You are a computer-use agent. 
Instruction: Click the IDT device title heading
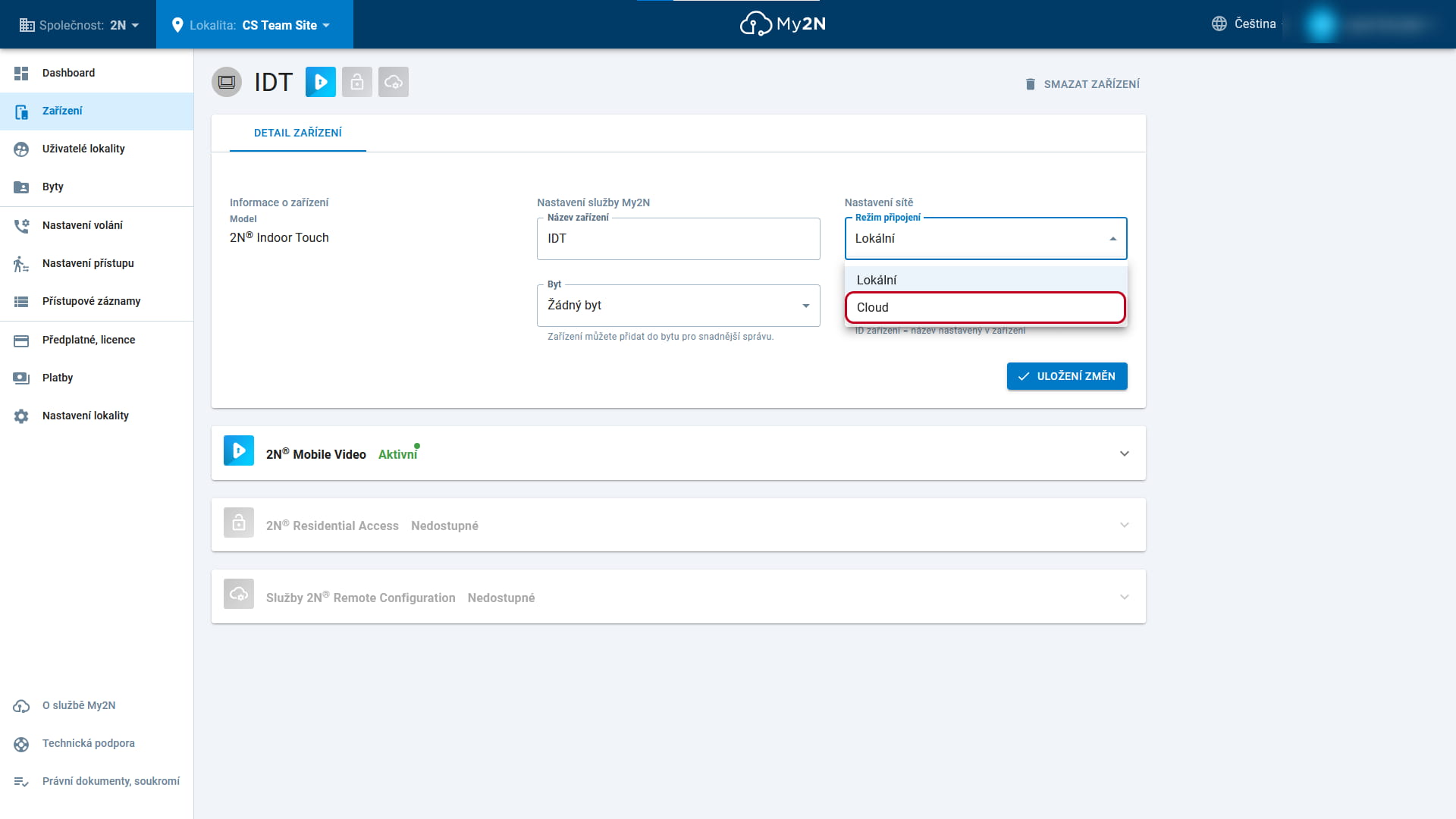pos(274,82)
